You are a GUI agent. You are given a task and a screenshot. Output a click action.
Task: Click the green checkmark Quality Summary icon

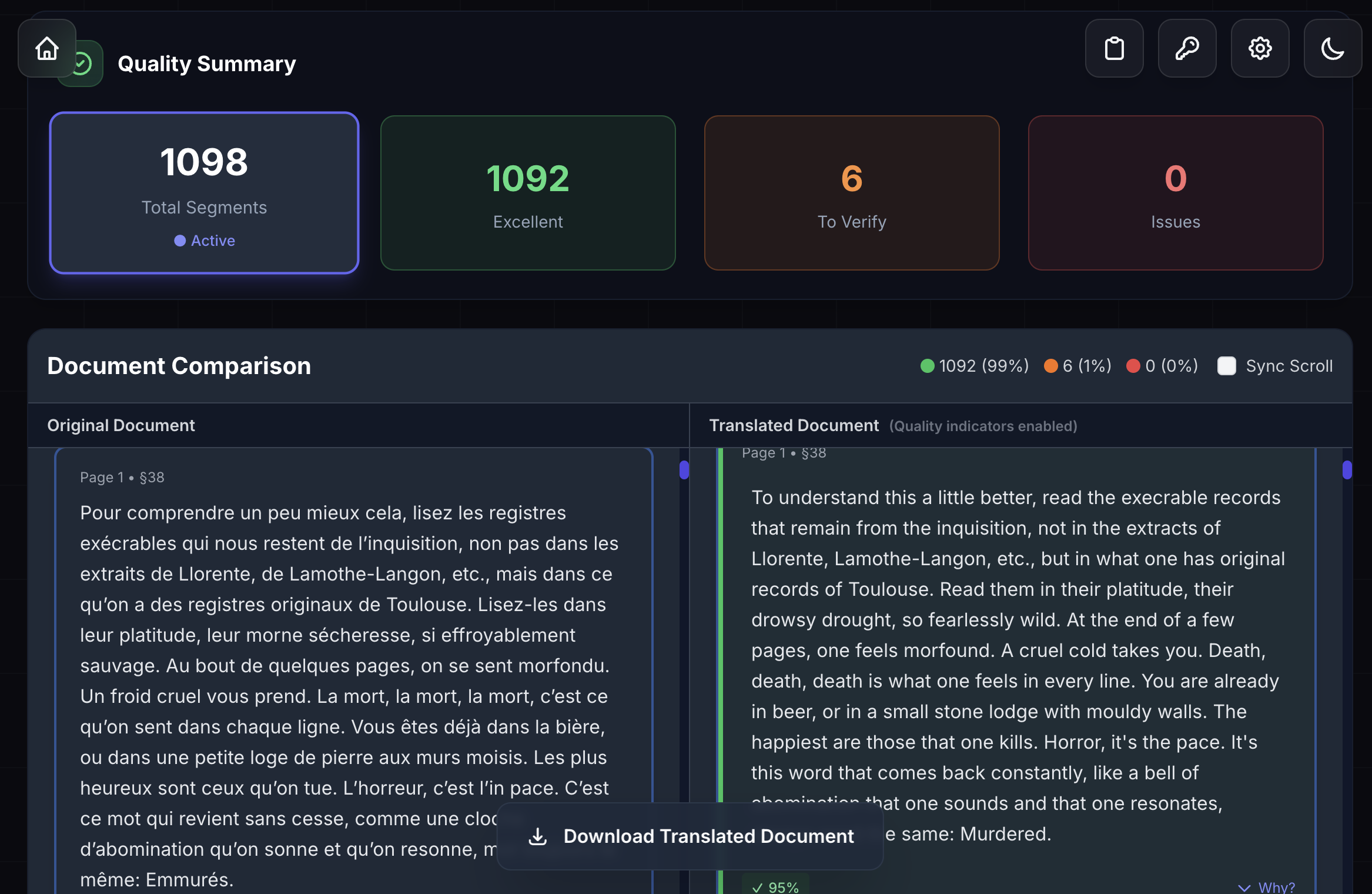[85, 64]
